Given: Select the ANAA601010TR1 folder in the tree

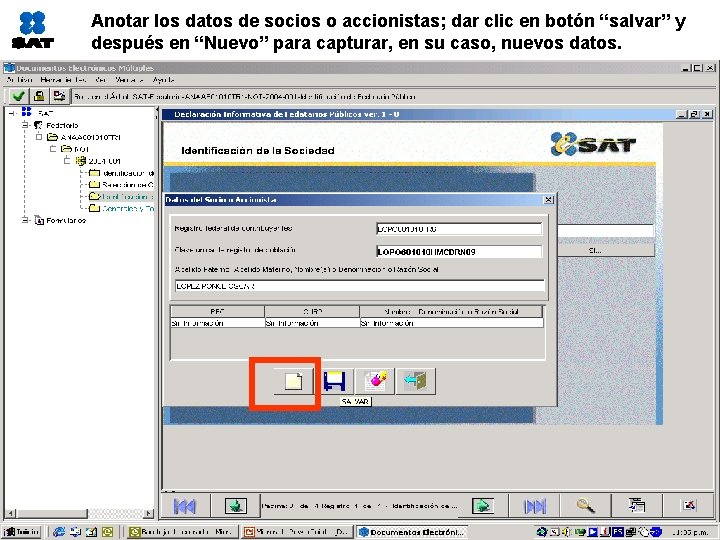Looking at the screenshot, I should coord(84,137).
